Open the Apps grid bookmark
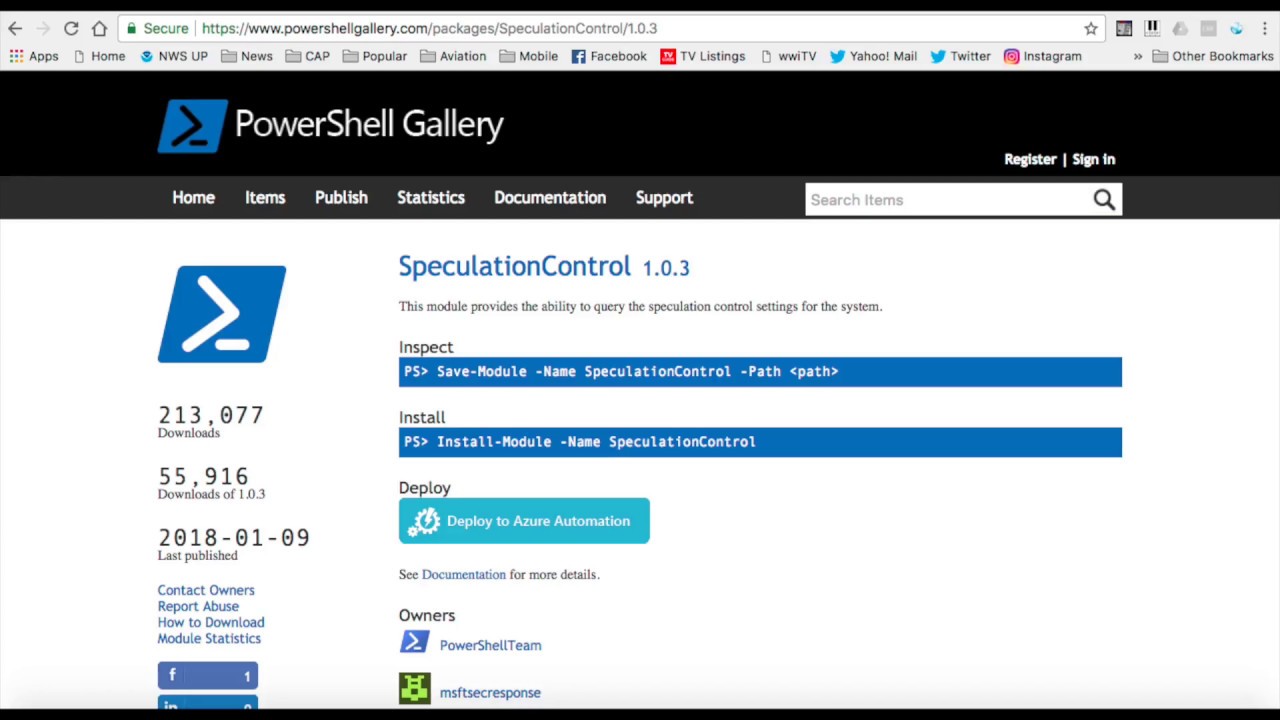This screenshot has width=1280, height=720. coord(34,56)
